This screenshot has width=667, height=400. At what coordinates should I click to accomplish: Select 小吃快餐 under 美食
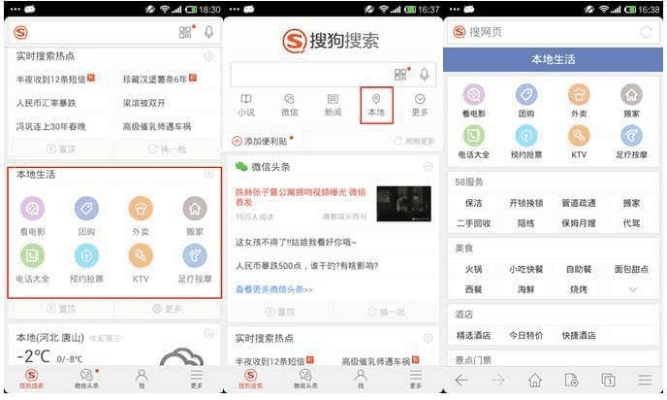click(x=526, y=269)
